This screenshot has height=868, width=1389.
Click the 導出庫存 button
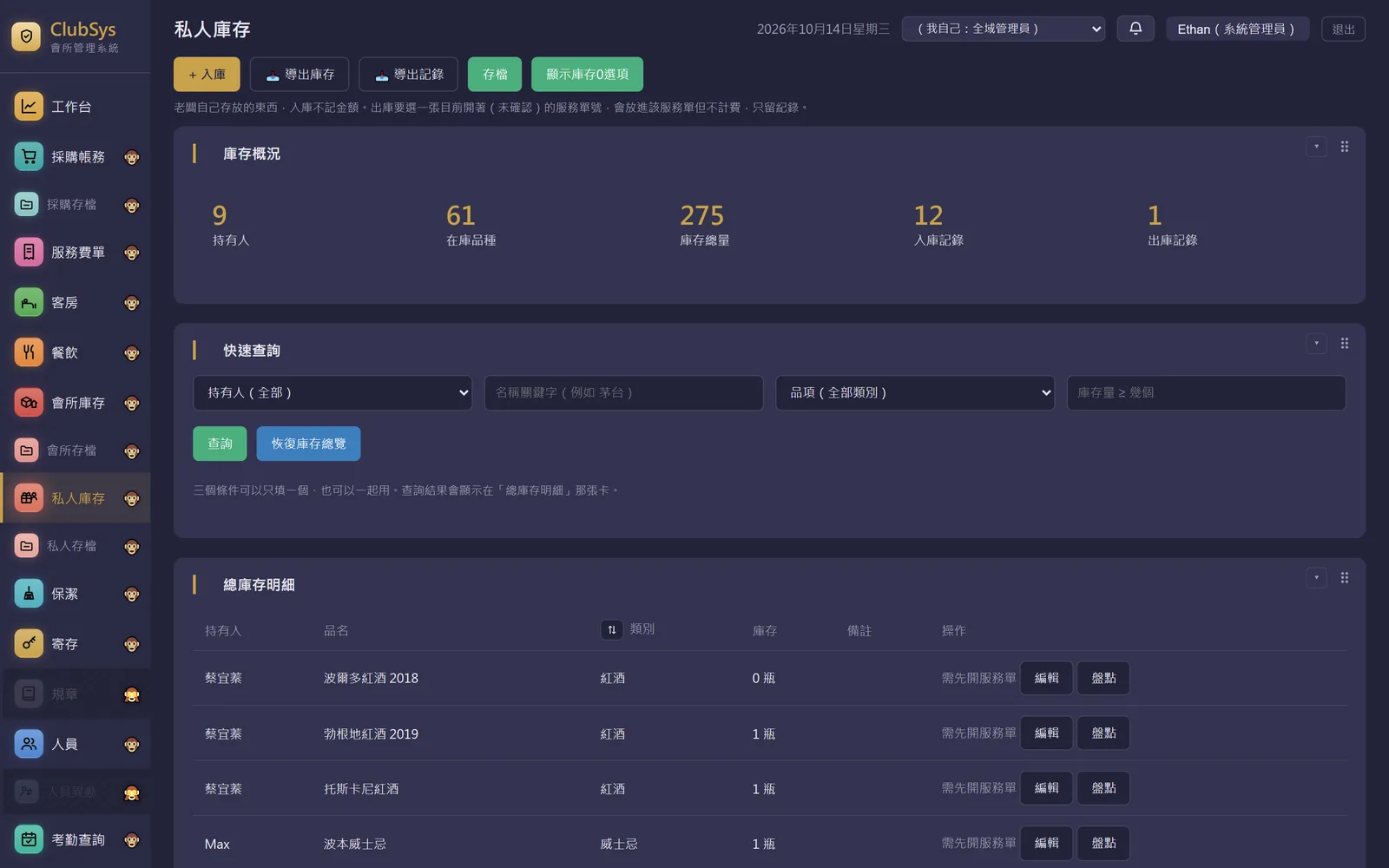click(300, 75)
